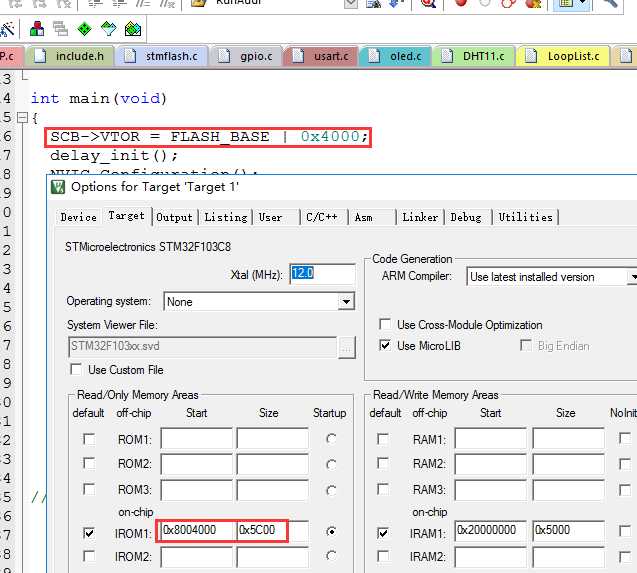This screenshot has width=637, height=573.
Task: Click the ROM1 Start input field
Action: click(197, 438)
